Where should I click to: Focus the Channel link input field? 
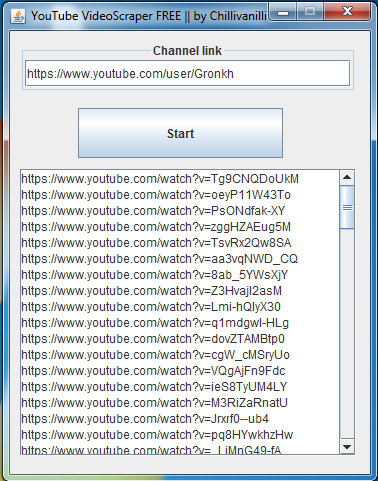point(187,73)
